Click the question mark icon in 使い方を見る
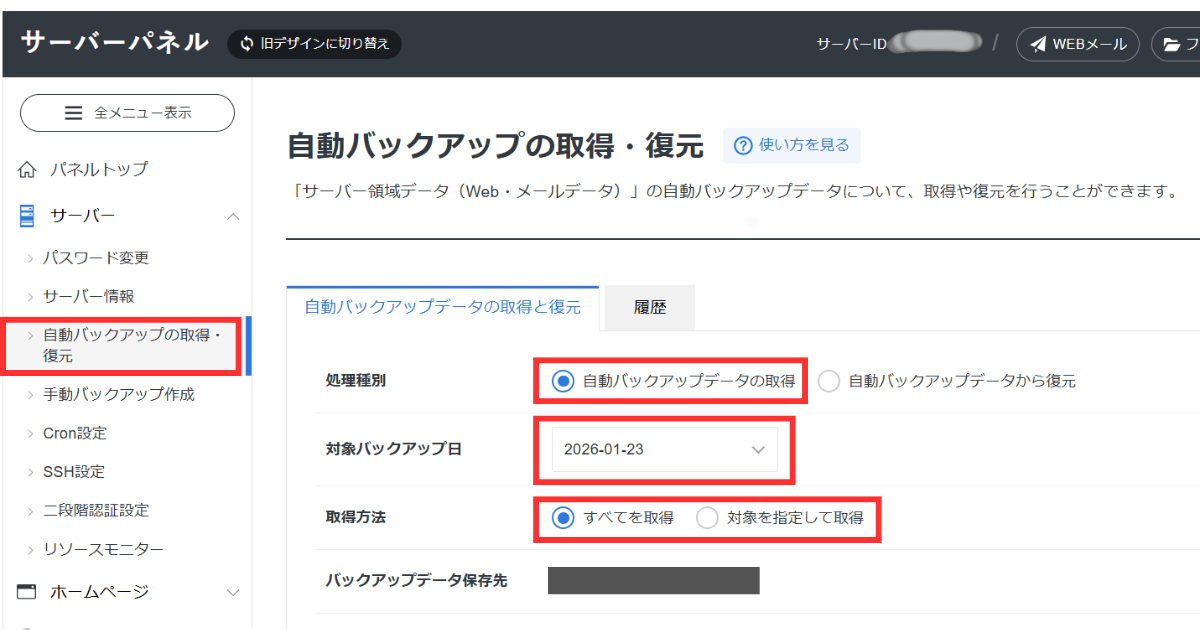The image size is (1200, 630). click(x=742, y=146)
